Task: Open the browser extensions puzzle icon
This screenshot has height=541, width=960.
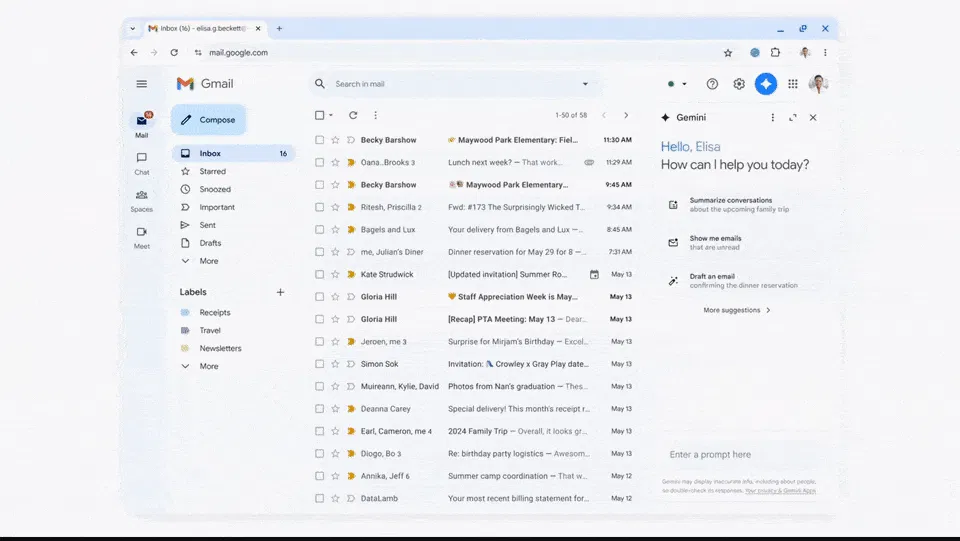Action: click(776, 53)
